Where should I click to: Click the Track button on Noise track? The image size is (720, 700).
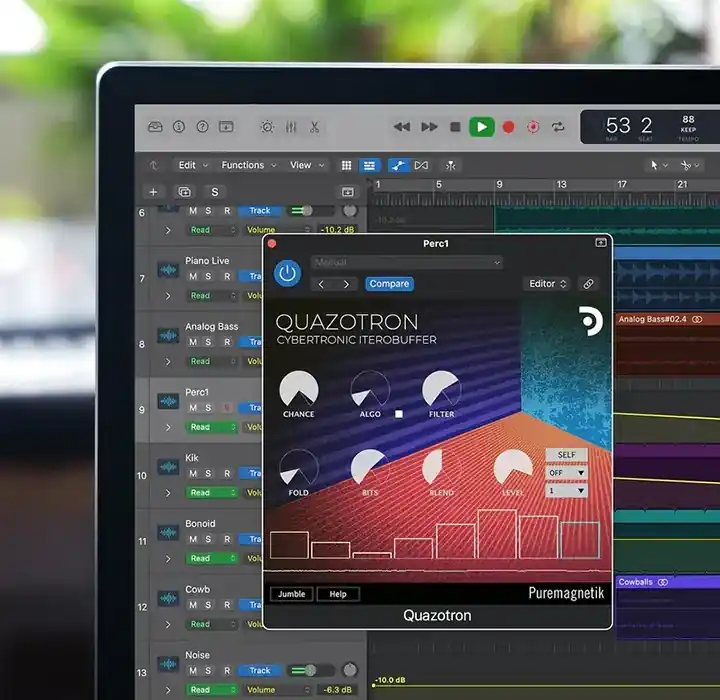point(260,671)
